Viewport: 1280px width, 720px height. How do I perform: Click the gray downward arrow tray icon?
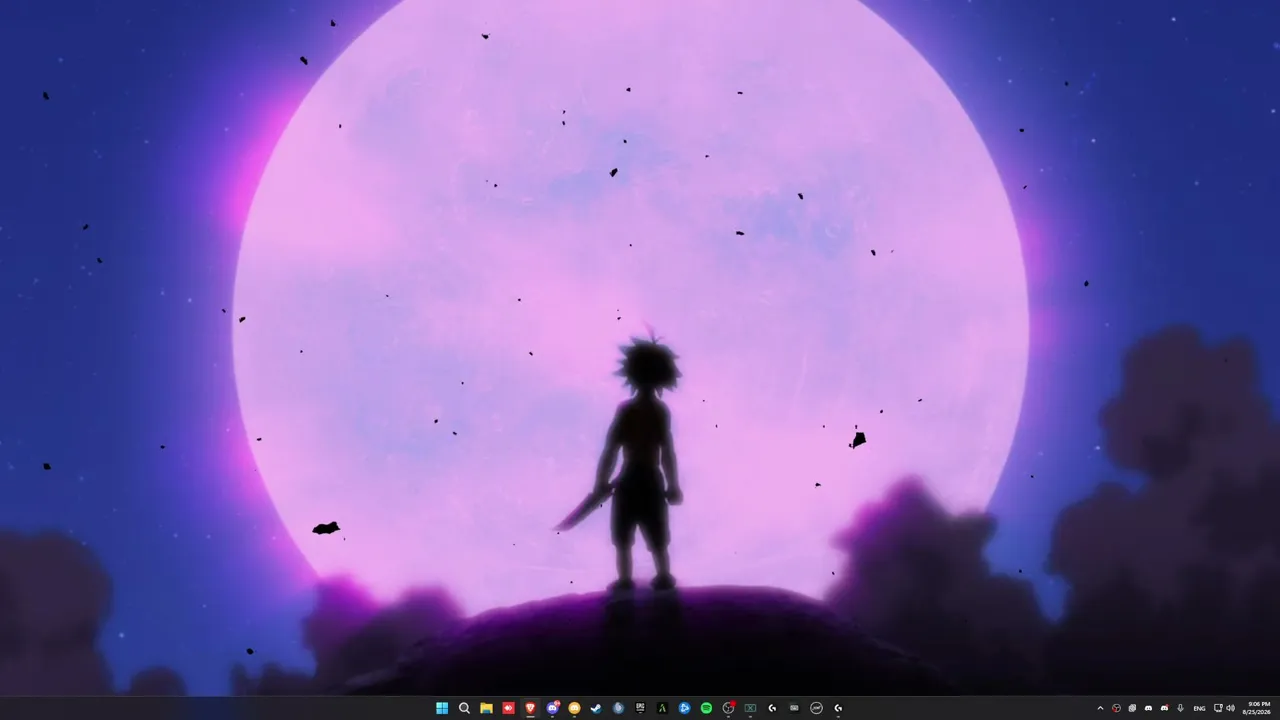click(1180, 708)
